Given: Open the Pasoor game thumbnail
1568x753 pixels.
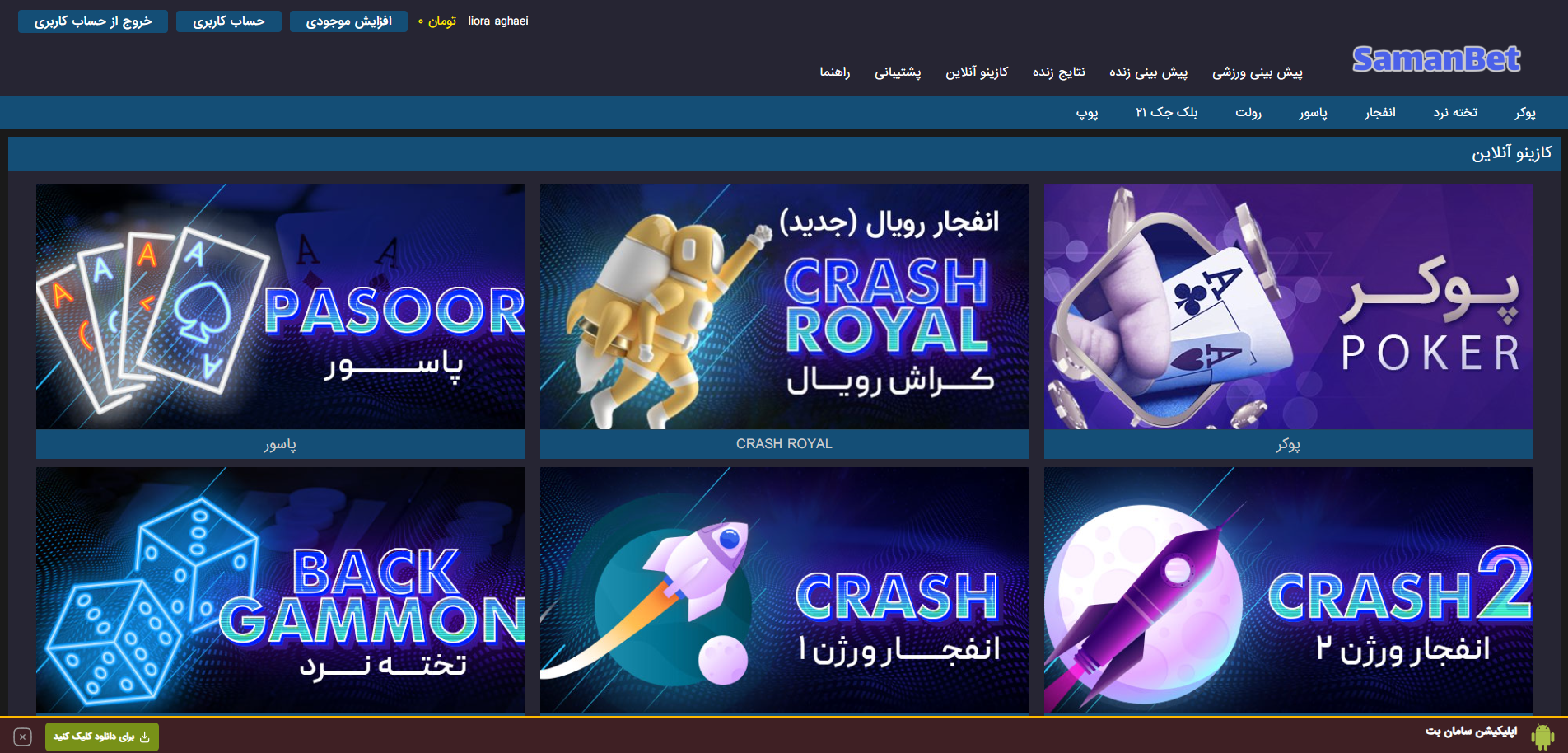Looking at the screenshot, I should tap(280, 306).
